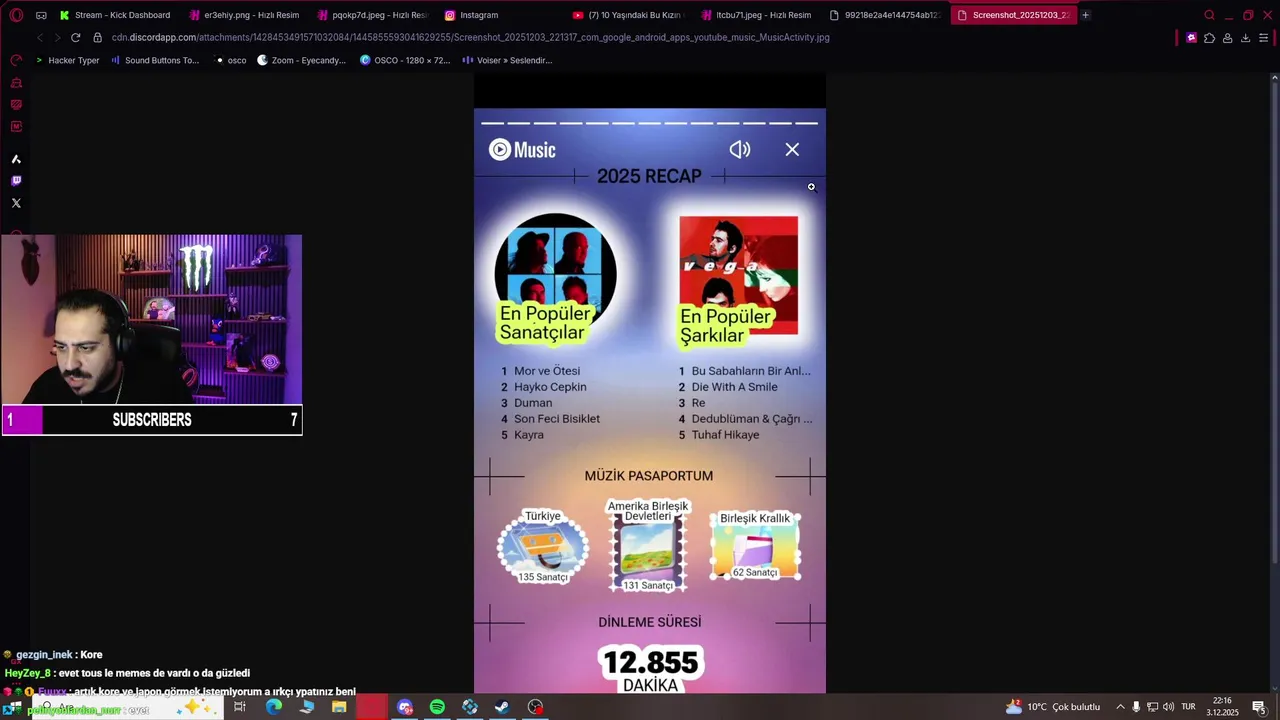Click the YouTube Music logo
Viewport: 1280px width, 720px height.
pyautogui.click(x=522, y=150)
